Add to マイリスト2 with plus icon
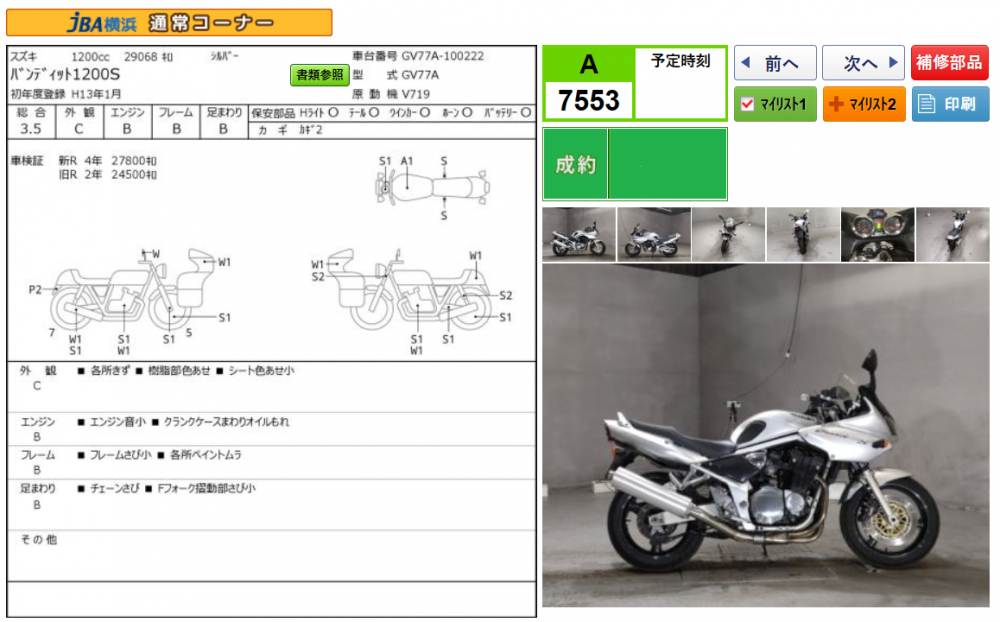Viewport: 1000px width, 622px height. [864, 104]
